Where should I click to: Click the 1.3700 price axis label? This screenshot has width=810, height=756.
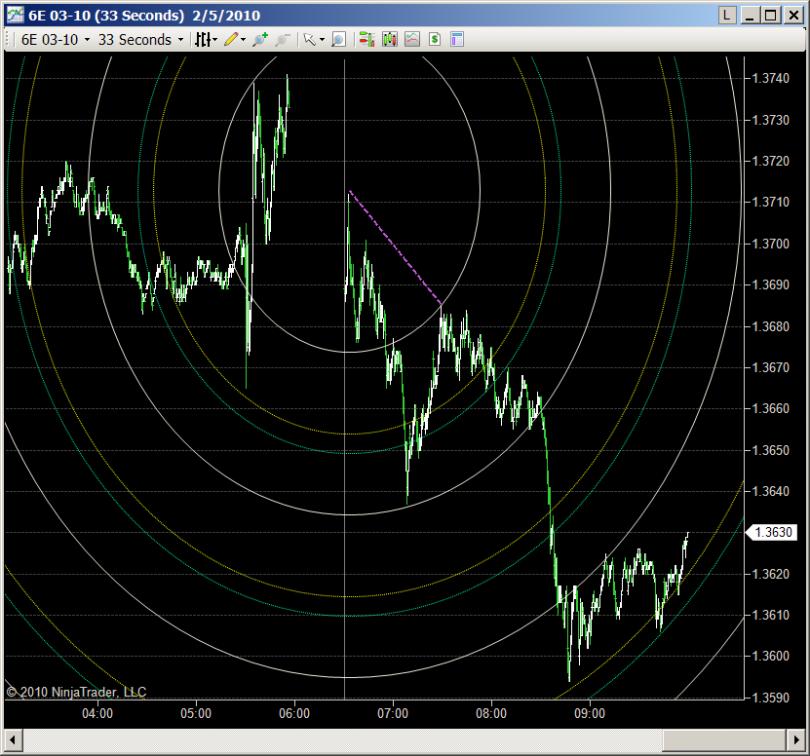click(x=770, y=243)
